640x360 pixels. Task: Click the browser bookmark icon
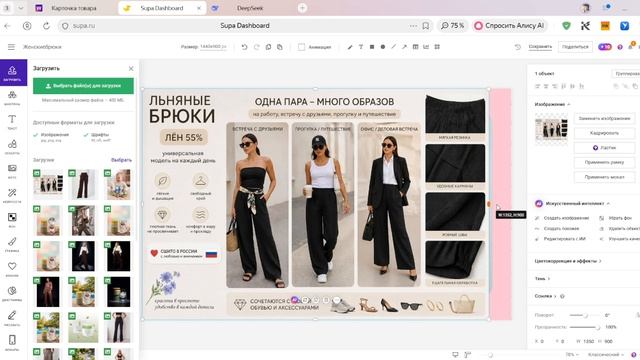tap(426, 26)
